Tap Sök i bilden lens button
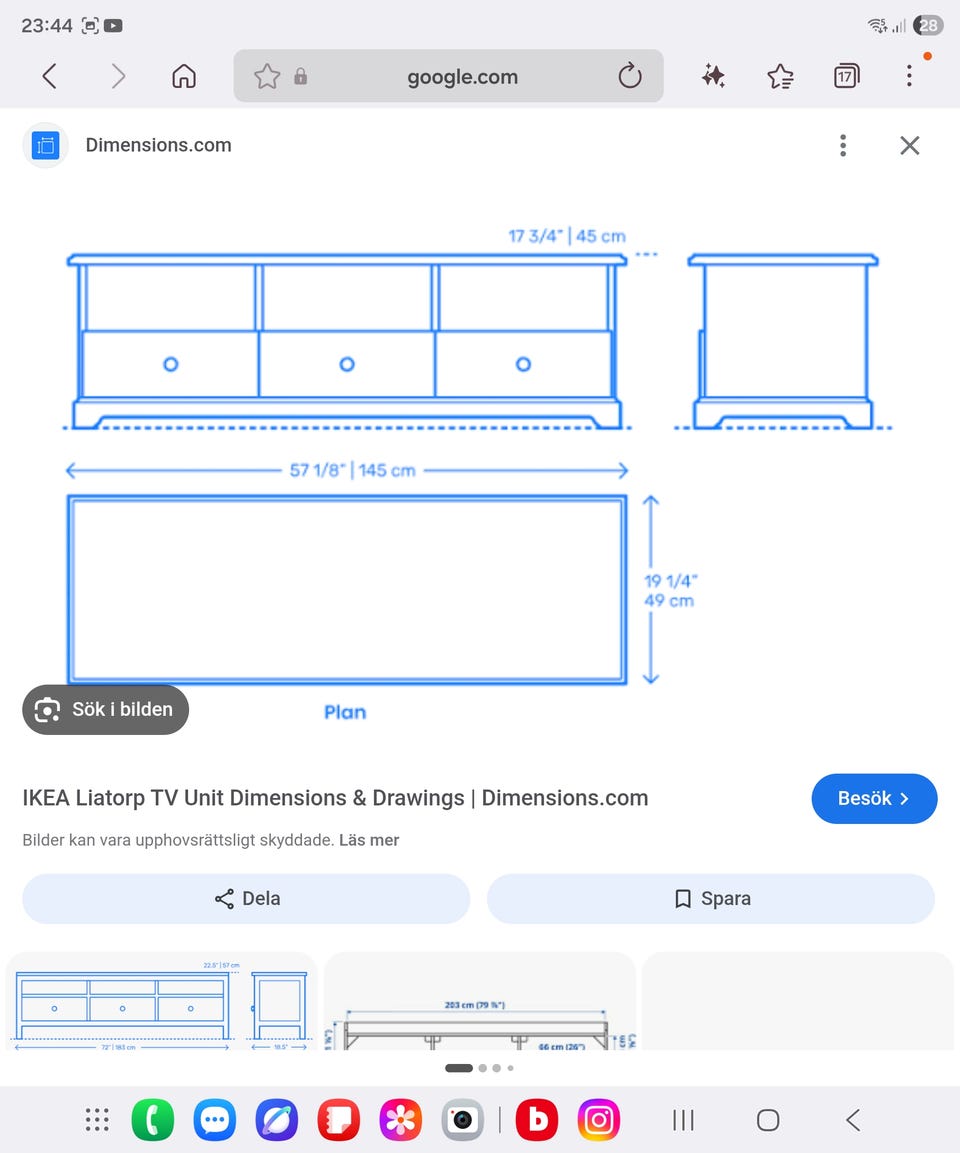 (x=105, y=710)
